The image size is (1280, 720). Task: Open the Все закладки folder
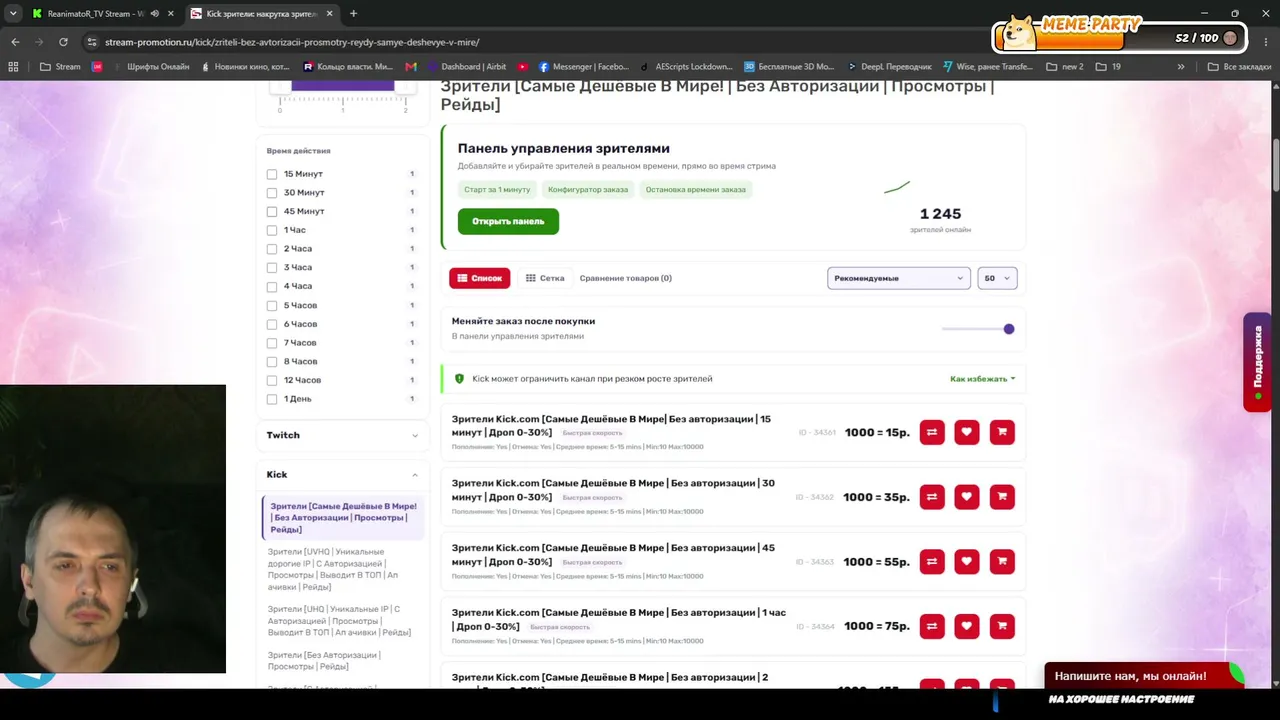click(x=1240, y=67)
